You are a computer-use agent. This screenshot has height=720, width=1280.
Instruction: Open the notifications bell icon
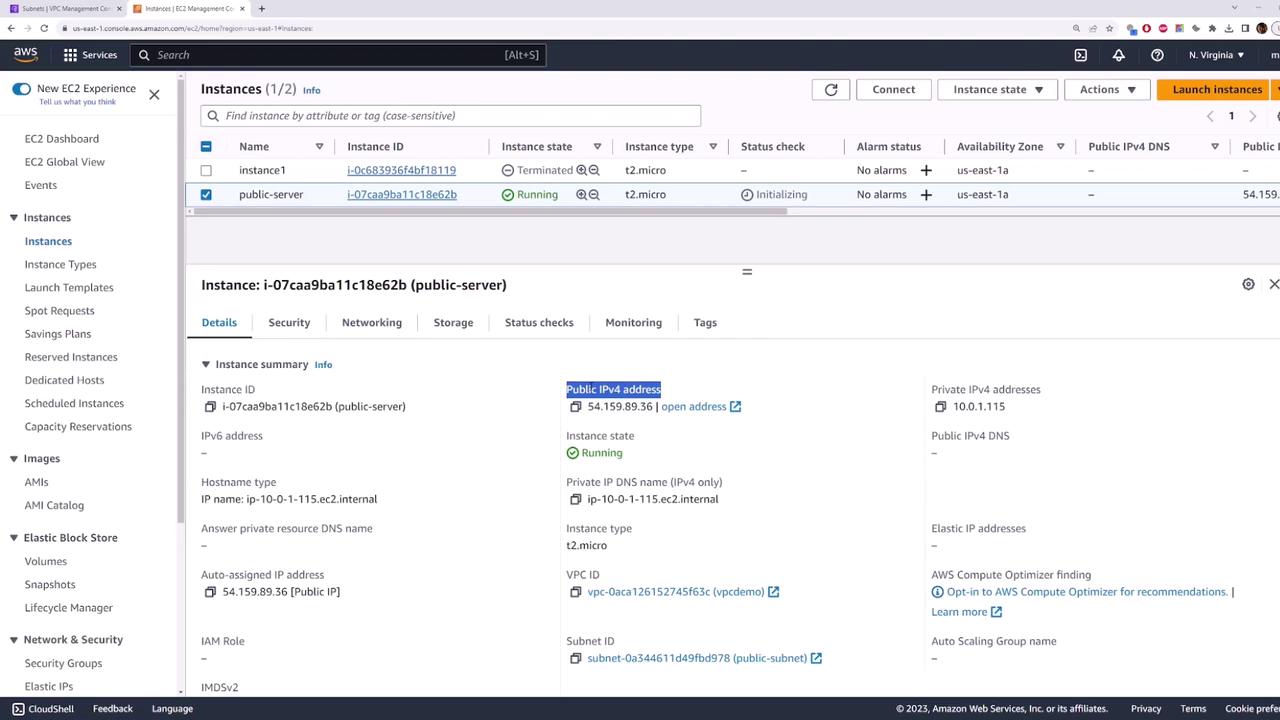tap(1118, 55)
